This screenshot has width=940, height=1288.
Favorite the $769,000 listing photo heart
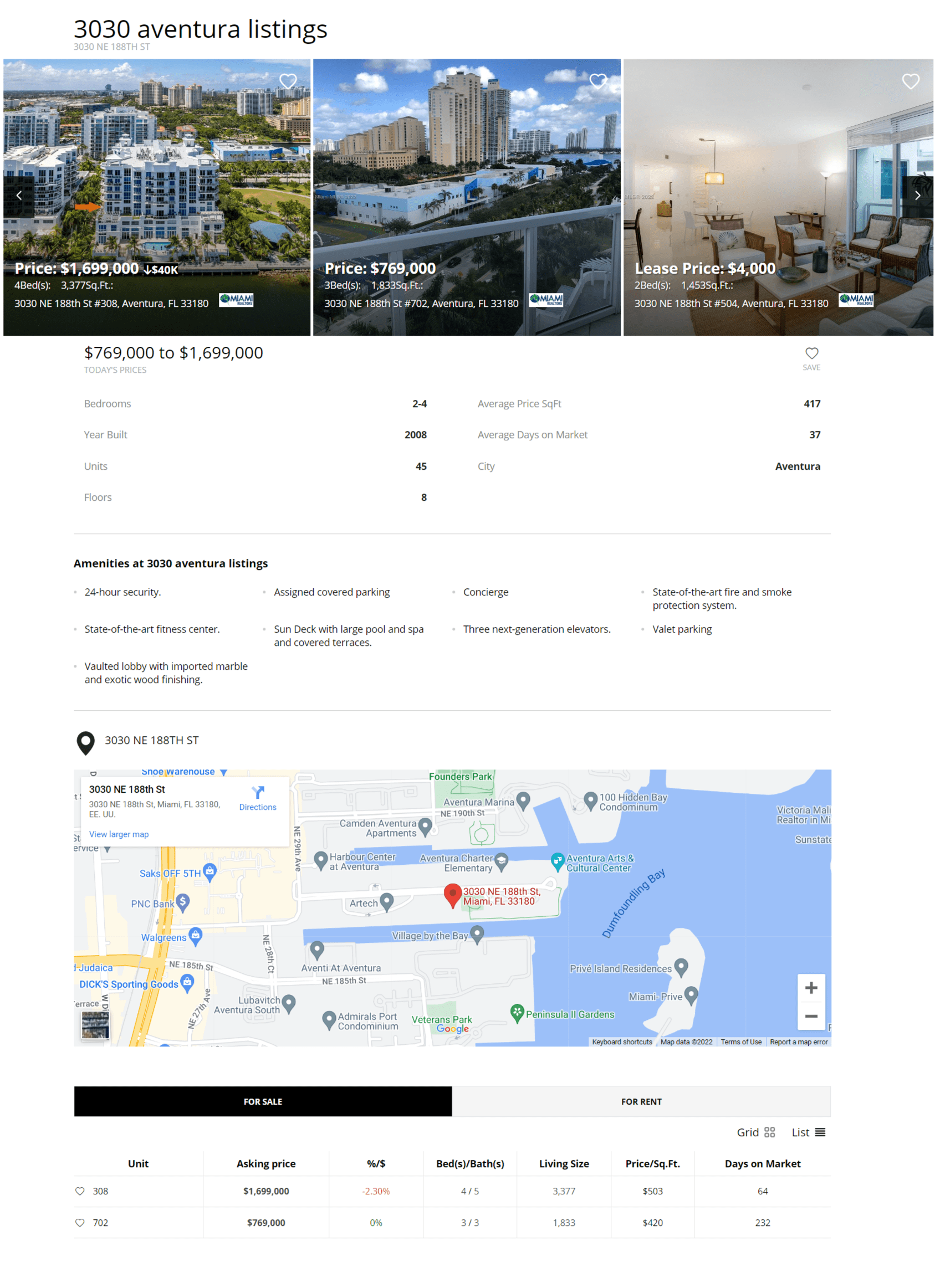[598, 81]
